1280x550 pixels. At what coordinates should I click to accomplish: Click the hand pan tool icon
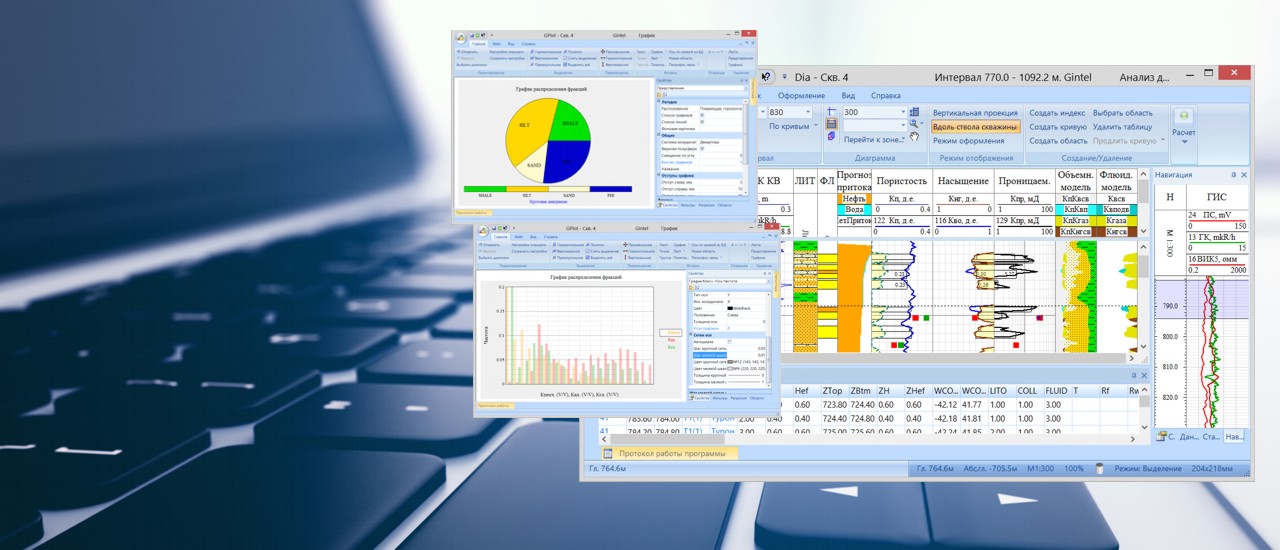[914, 136]
